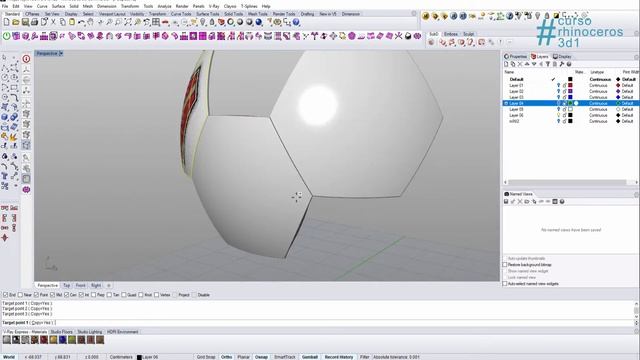Select the blue V-Ray Express material thumbnail
640x360 pixels.
click(x=62, y=340)
